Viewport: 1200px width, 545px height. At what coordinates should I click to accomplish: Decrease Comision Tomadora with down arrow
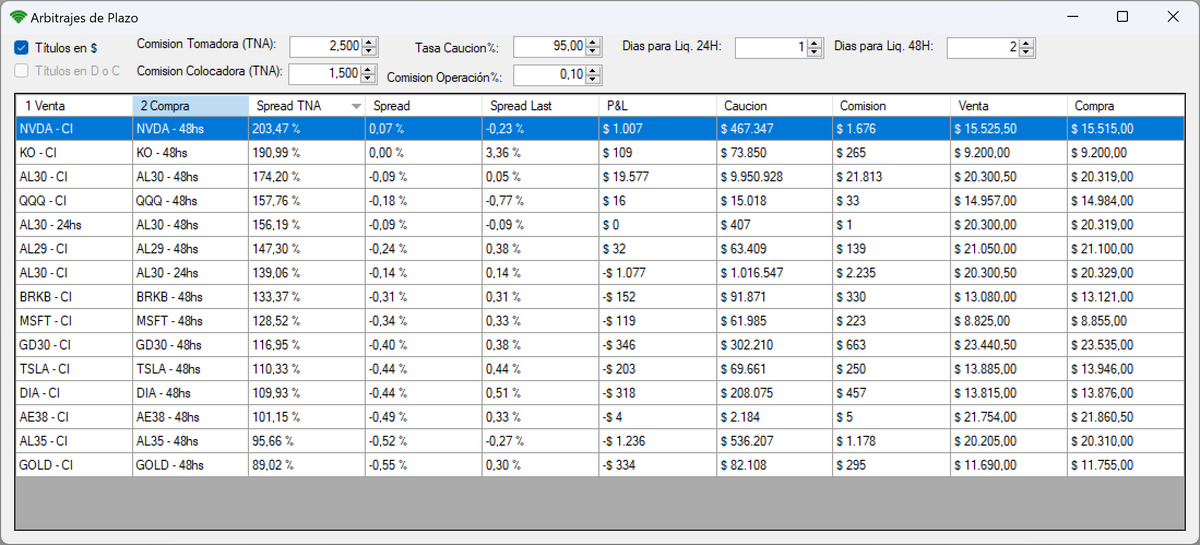(x=370, y=51)
